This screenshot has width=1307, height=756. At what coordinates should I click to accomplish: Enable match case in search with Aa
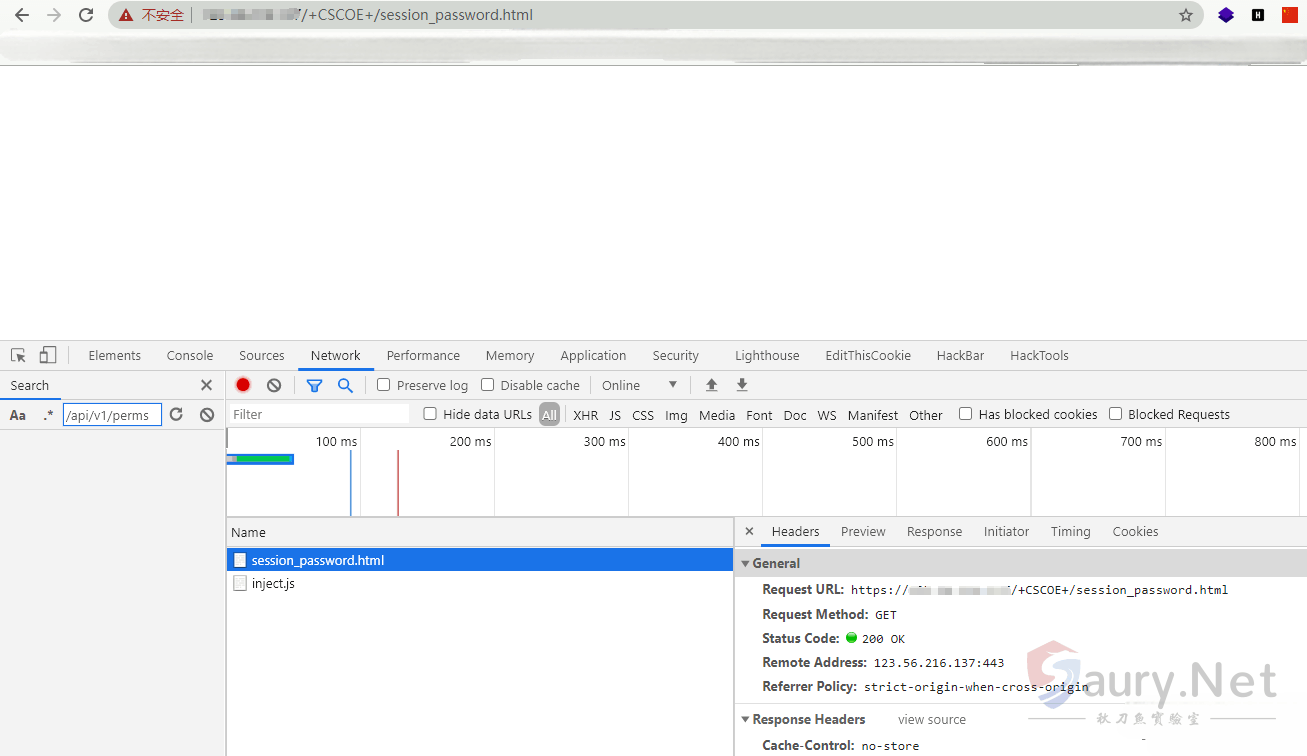click(x=17, y=414)
